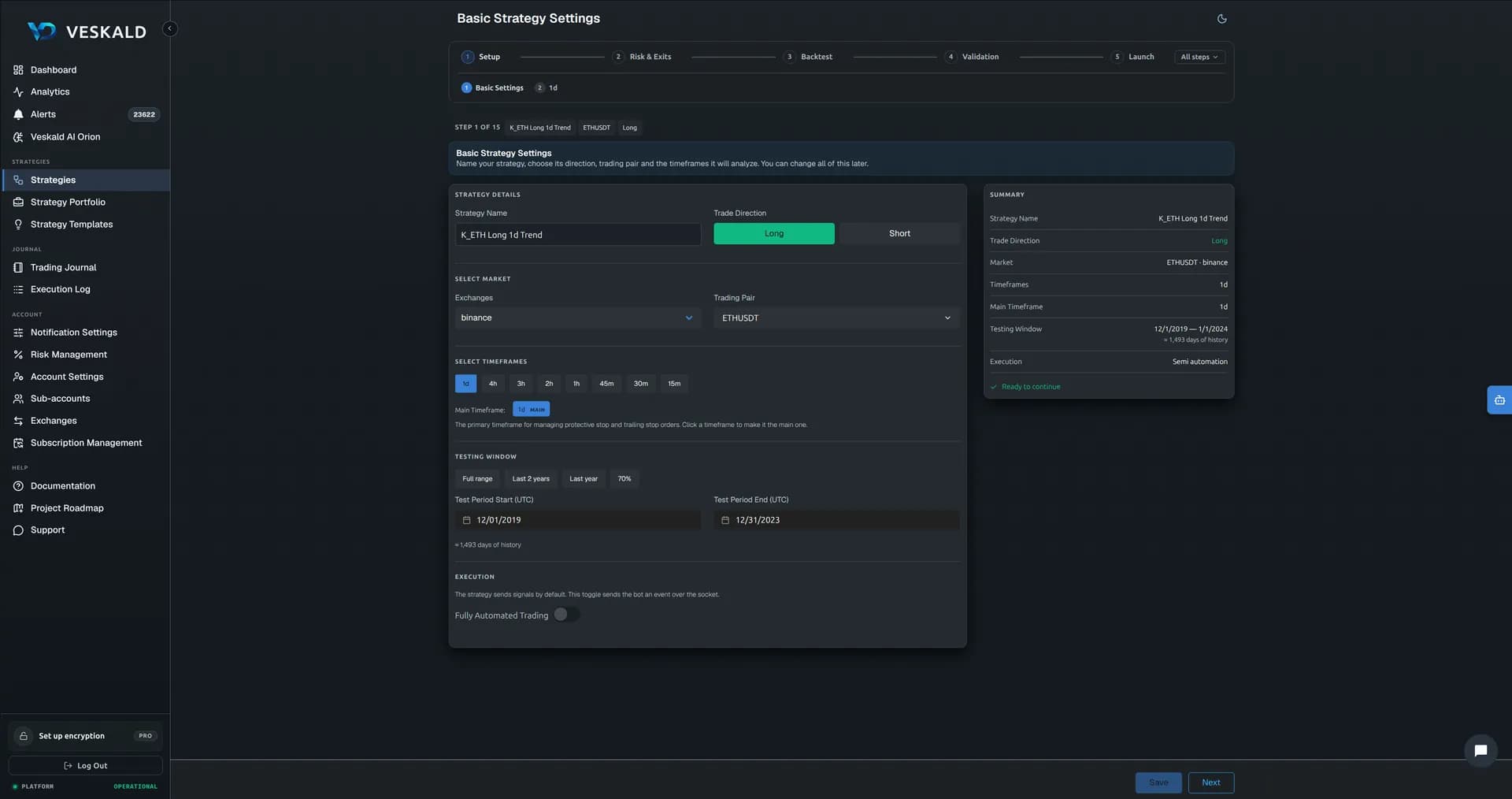The height and width of the screenshot is (799, 1512).
Task: Toggle the 1d timeframe chip
Action: pos(465,384)
